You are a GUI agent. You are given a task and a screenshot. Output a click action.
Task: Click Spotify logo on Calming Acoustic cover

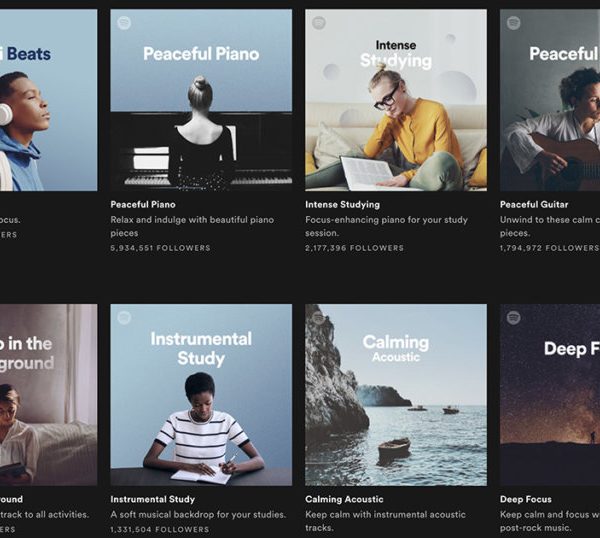coord(319,318)
